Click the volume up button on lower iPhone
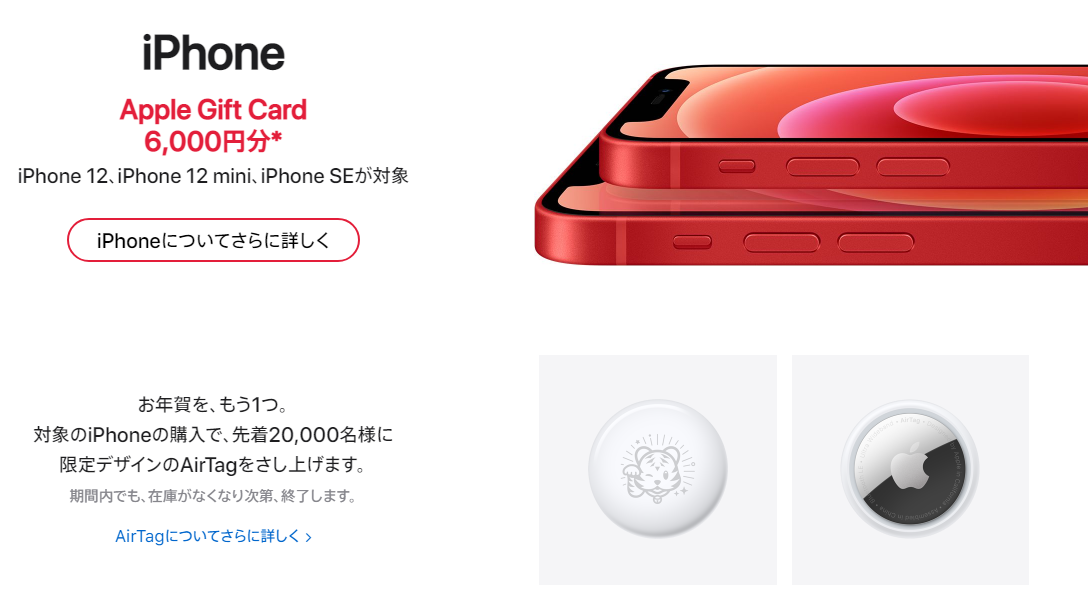The width and height of the screenshot is (1088, 600). (781, 242)
